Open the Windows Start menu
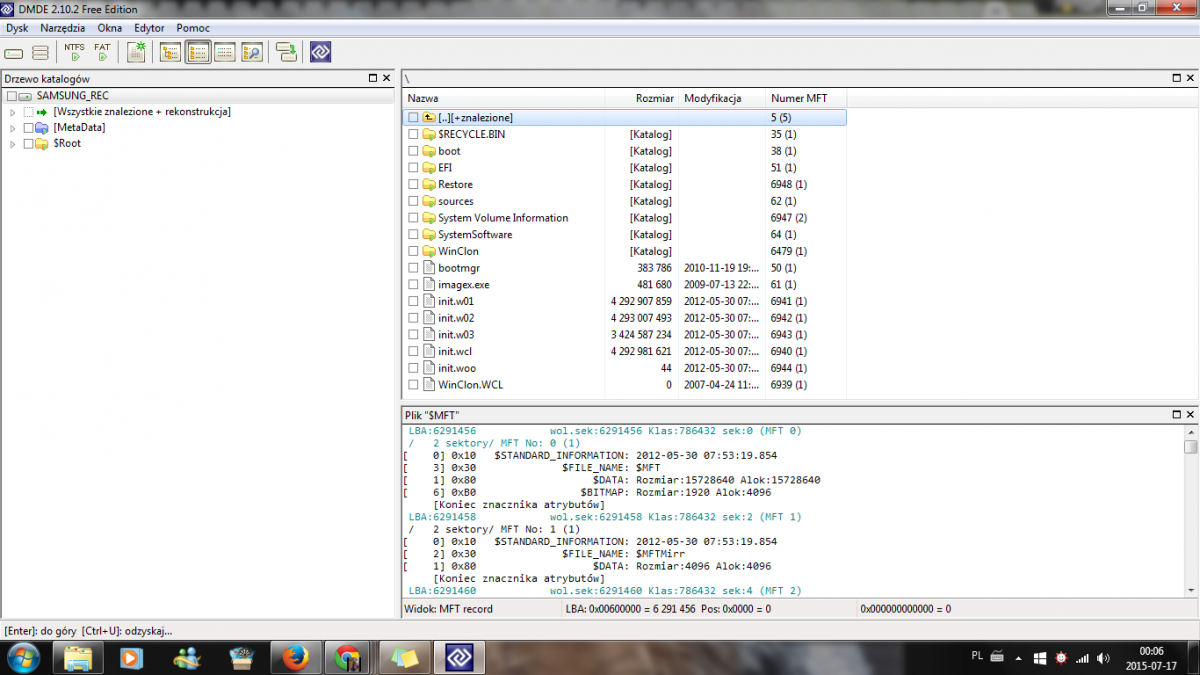The width and height of the screenshot is (1200, 675). pos(22,657)
